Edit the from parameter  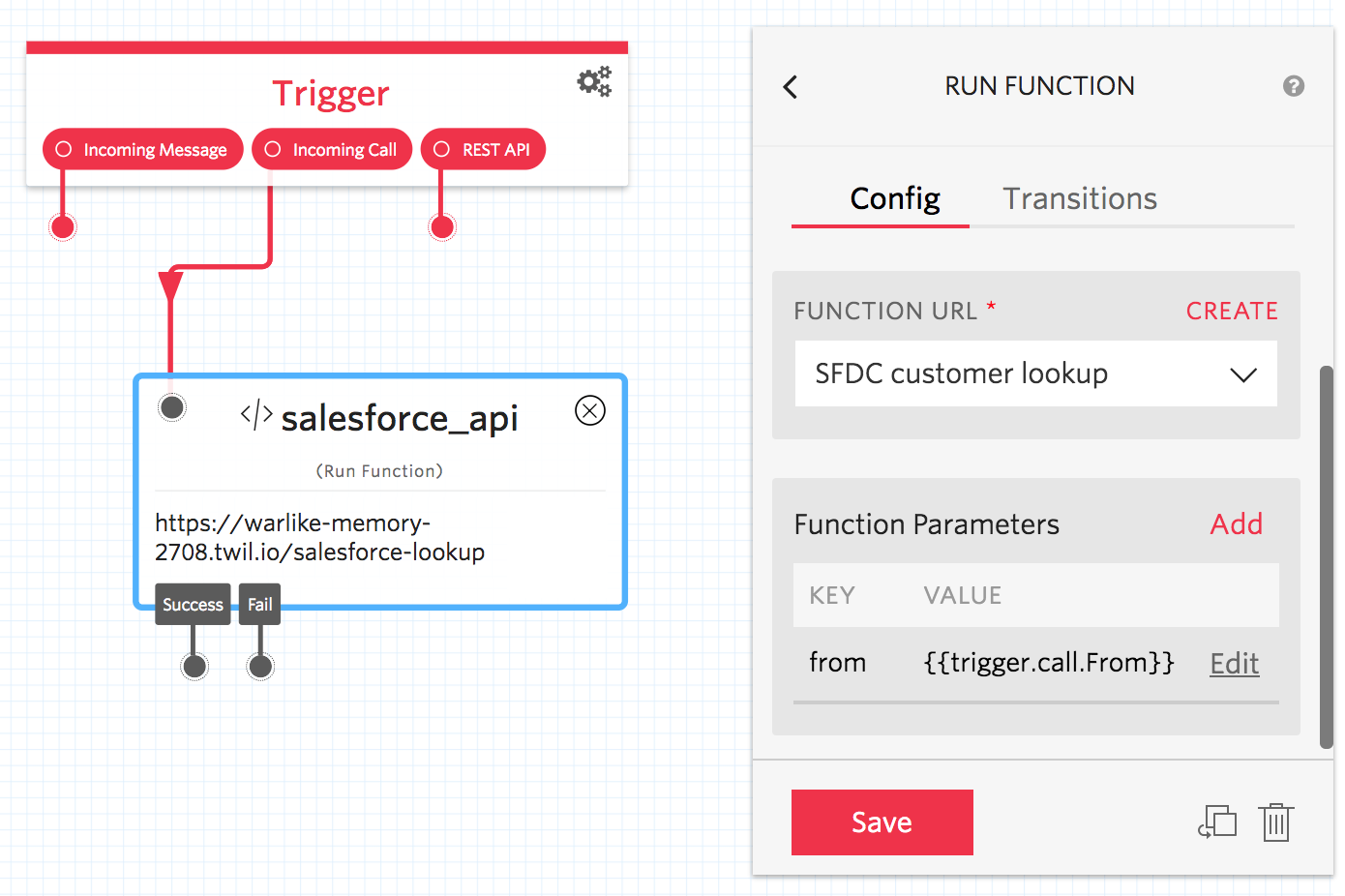[1235, 664]
